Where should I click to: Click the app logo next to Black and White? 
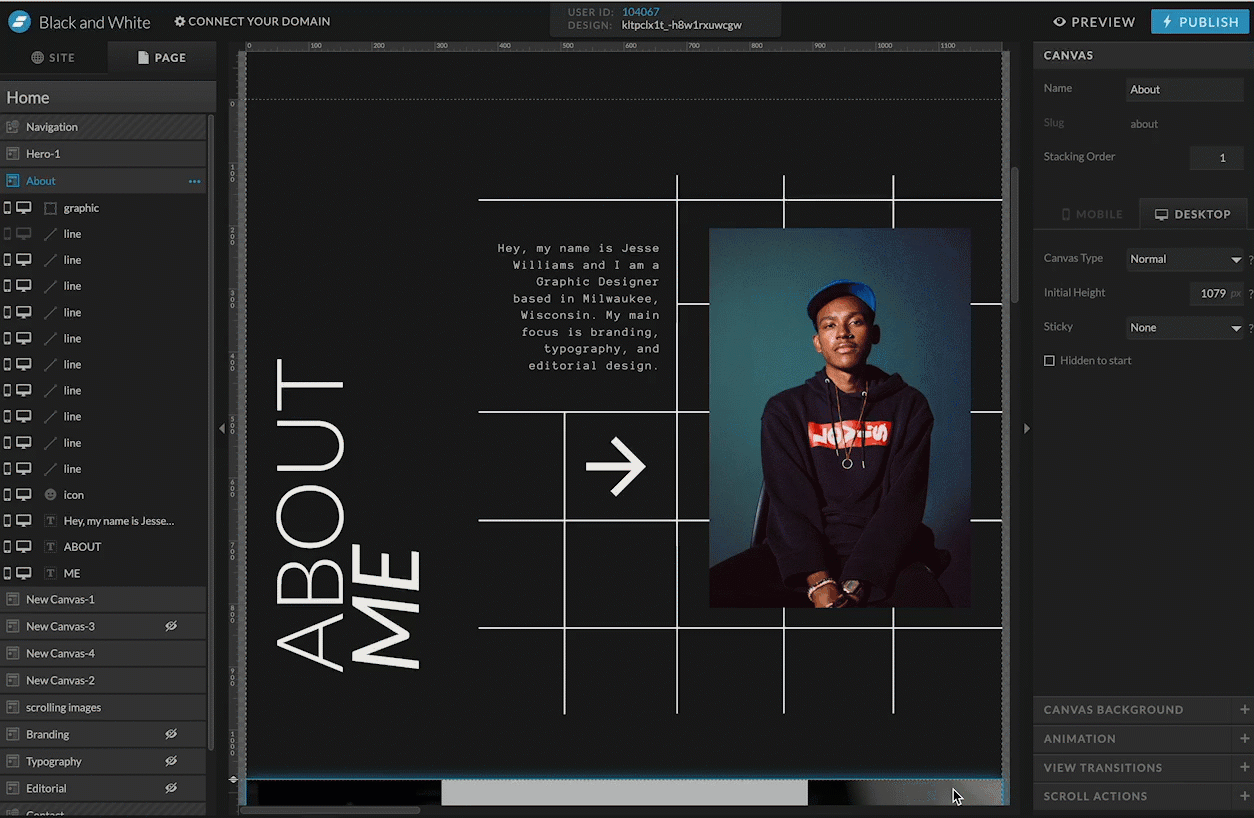tap(19, 22)
